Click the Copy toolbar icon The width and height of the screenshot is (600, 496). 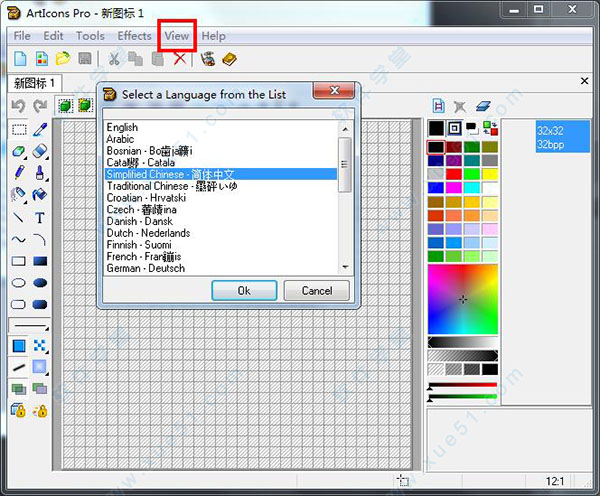(135, 59)
